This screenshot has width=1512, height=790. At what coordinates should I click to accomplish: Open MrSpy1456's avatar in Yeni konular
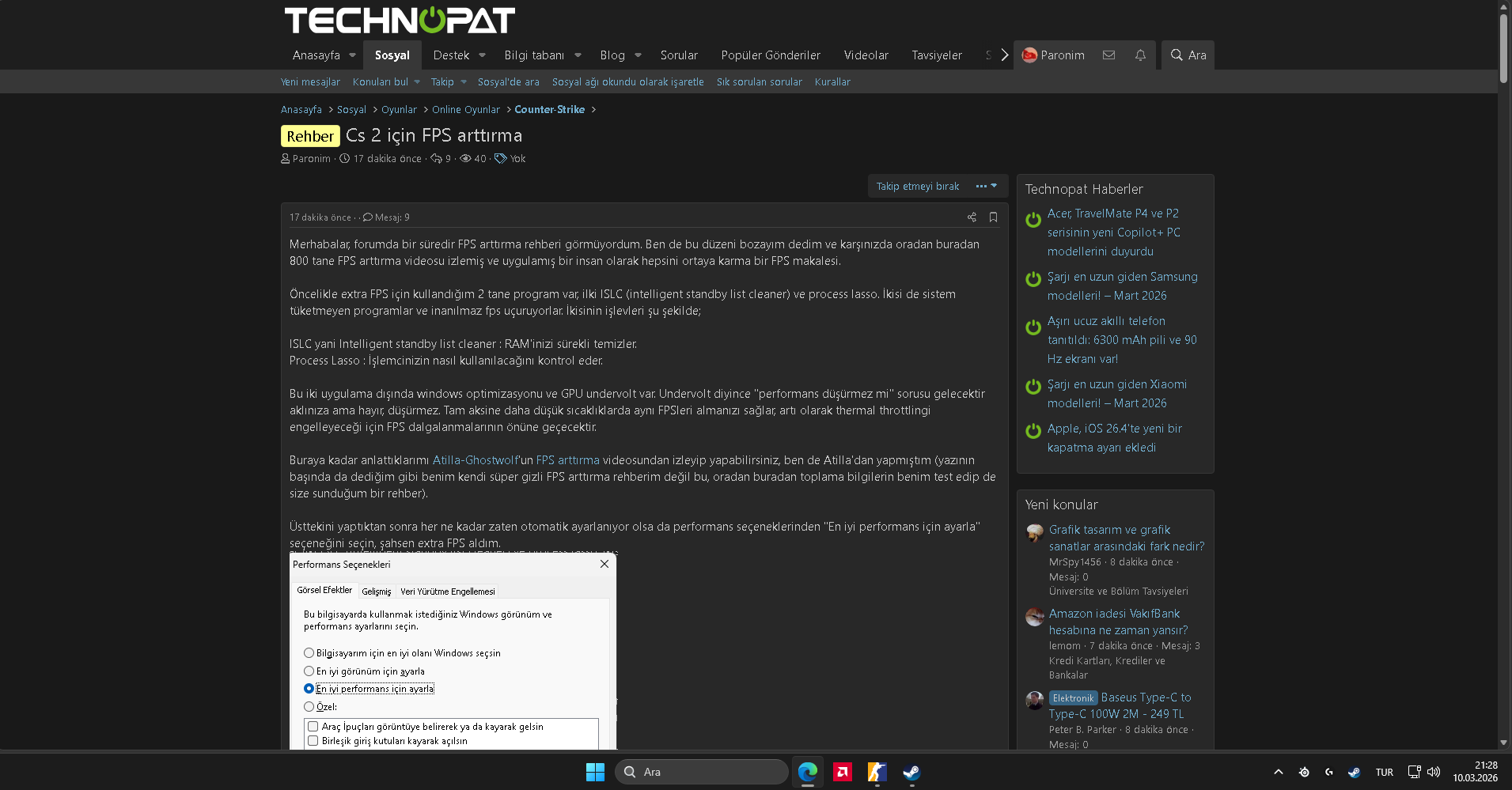tap(1035, 532)
